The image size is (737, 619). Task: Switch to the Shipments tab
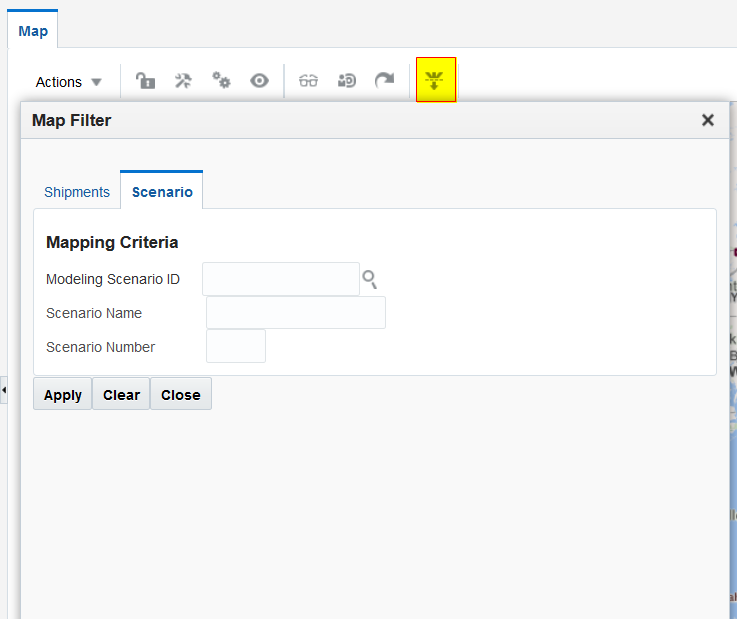pyautogui.click(x=77, y=192)
